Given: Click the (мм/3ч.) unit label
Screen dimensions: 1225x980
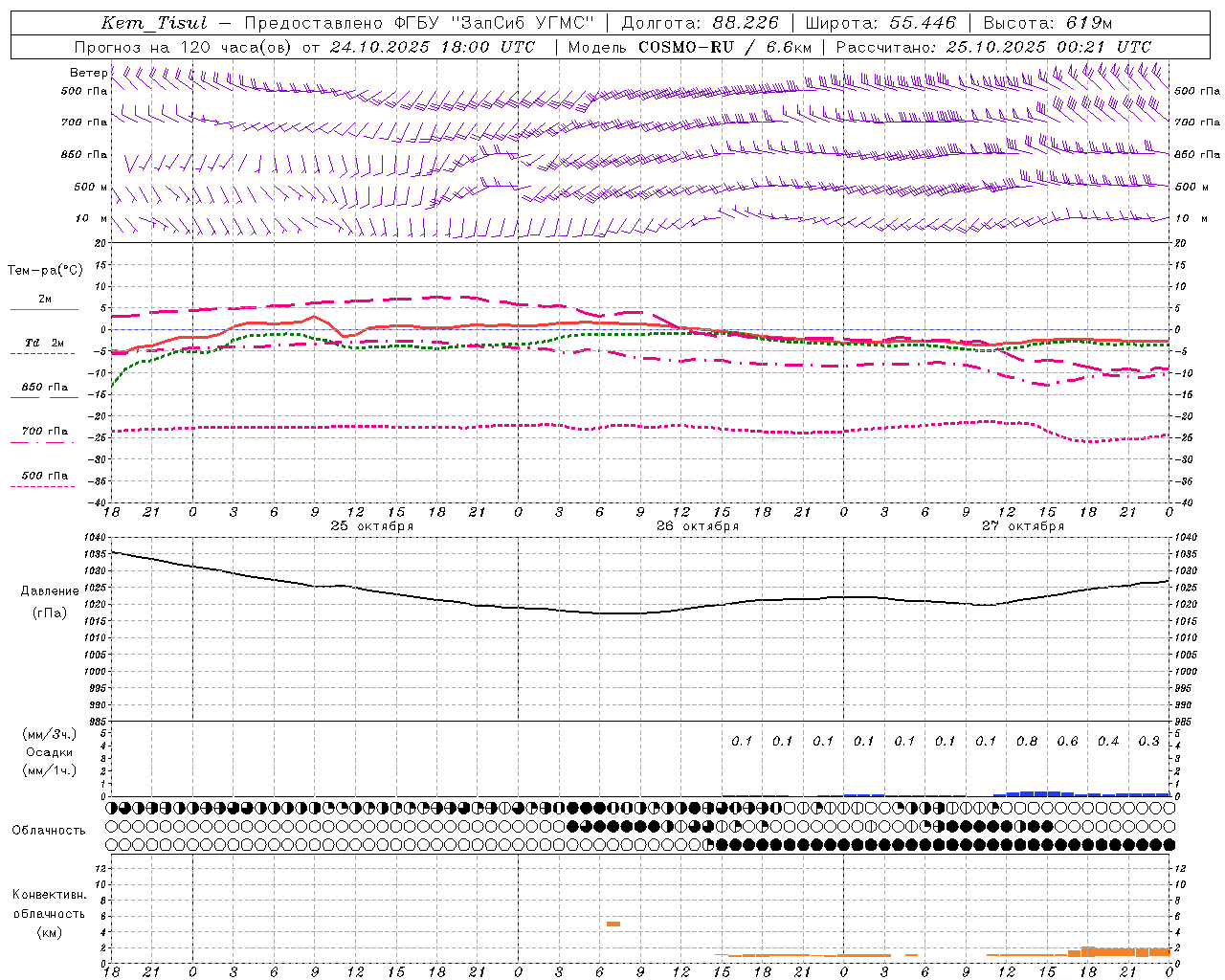Looking at the screenshot, I should tap(50, 734).
